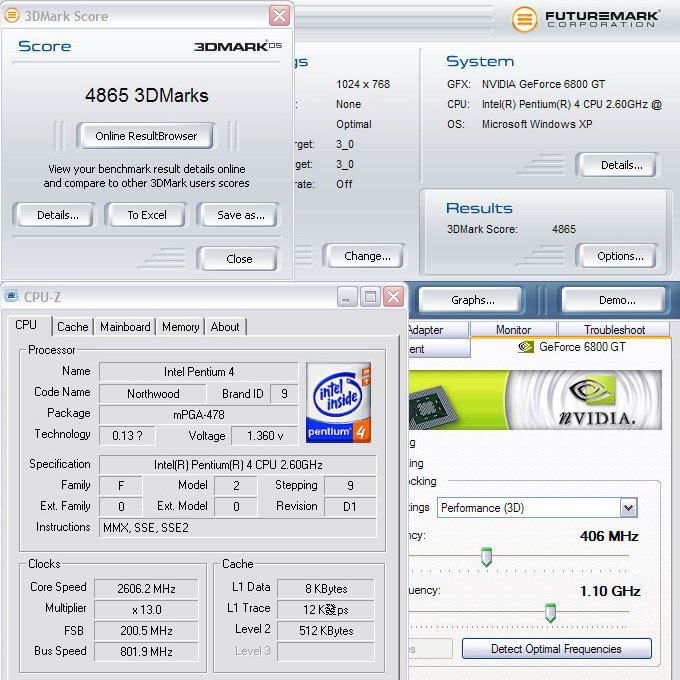
Task: Click the Intel Inside Pentium 4 logo
Action: (x=339, y=402)
